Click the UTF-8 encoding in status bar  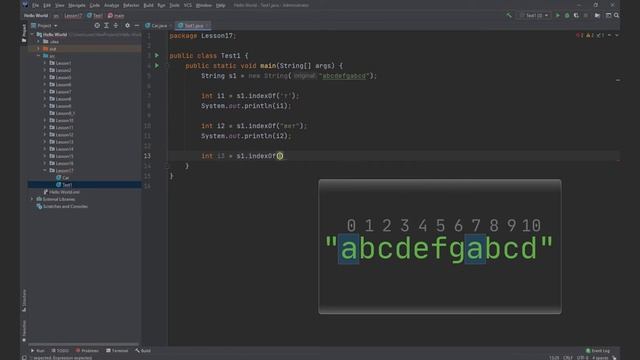(582, 358)
